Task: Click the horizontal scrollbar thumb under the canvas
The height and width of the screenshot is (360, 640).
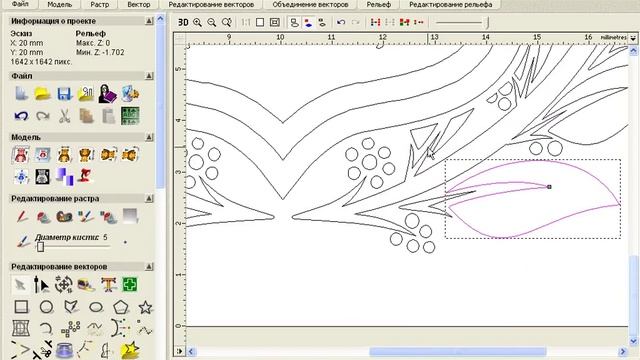Action: 458,351
